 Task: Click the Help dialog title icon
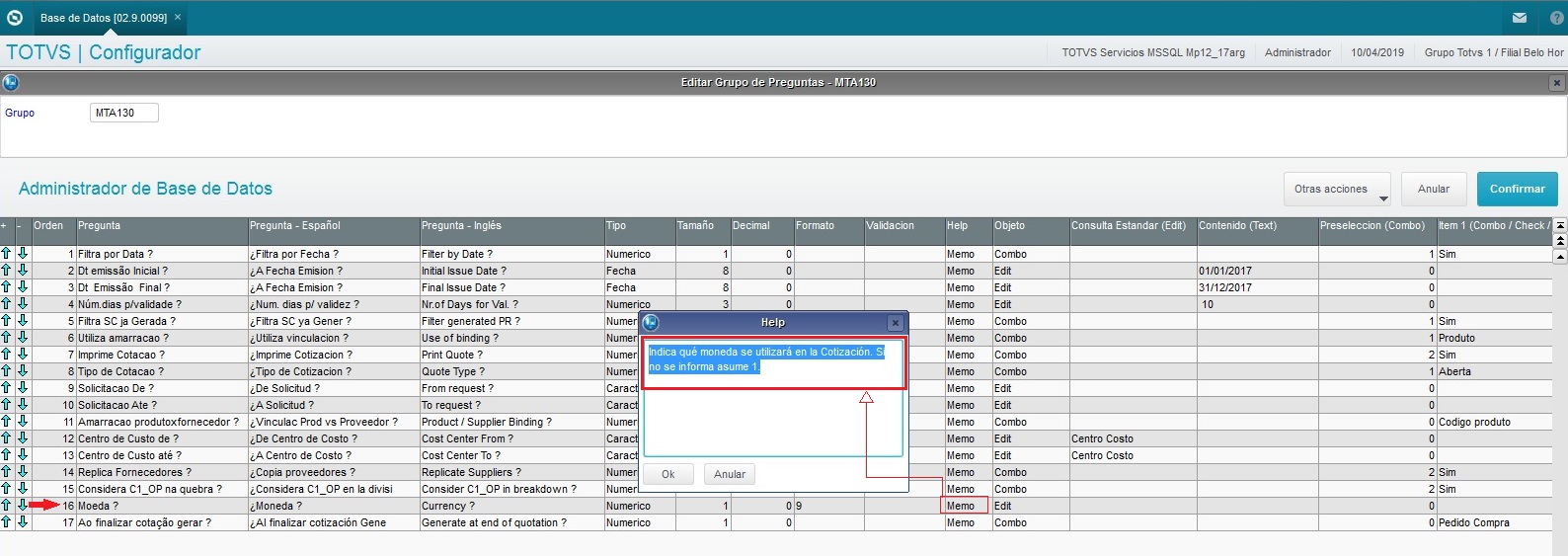point(651,323)
